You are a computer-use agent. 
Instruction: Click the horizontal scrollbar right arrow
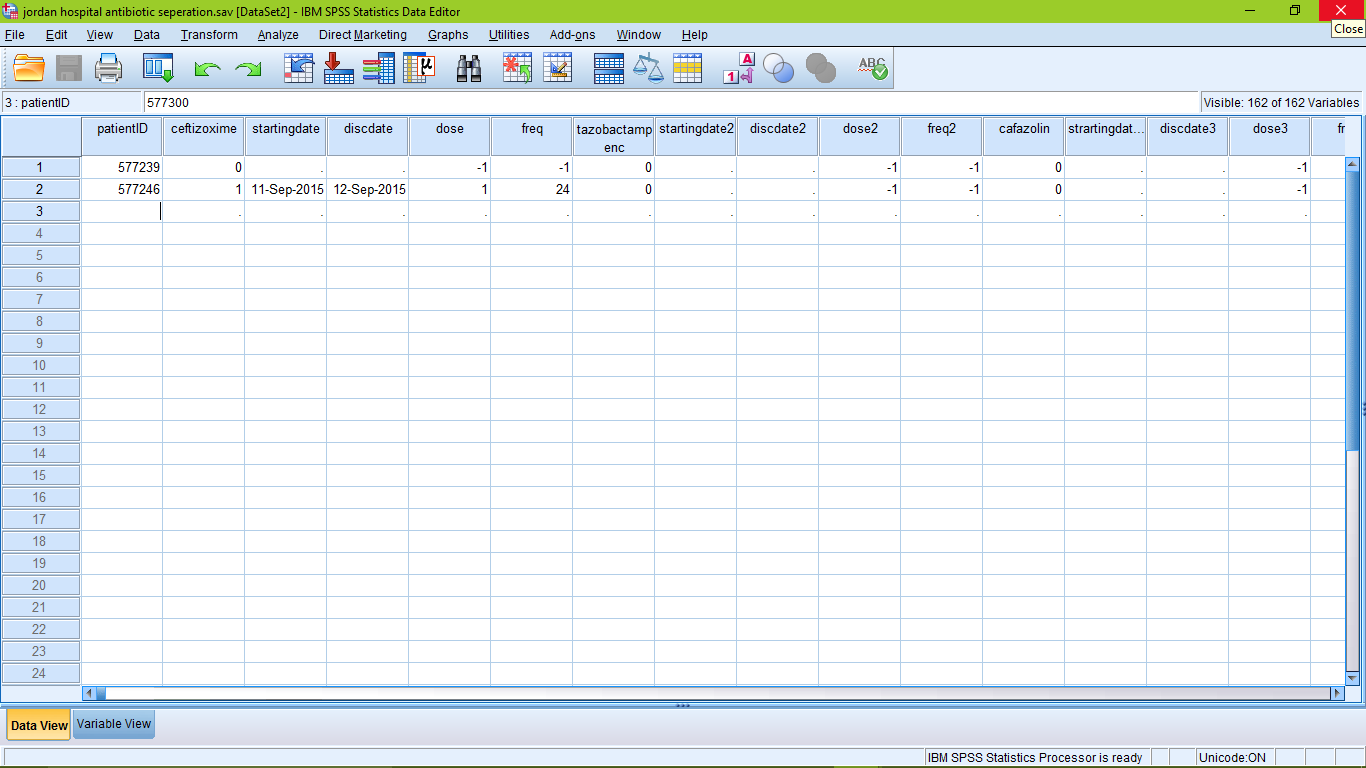[1338, 692]
